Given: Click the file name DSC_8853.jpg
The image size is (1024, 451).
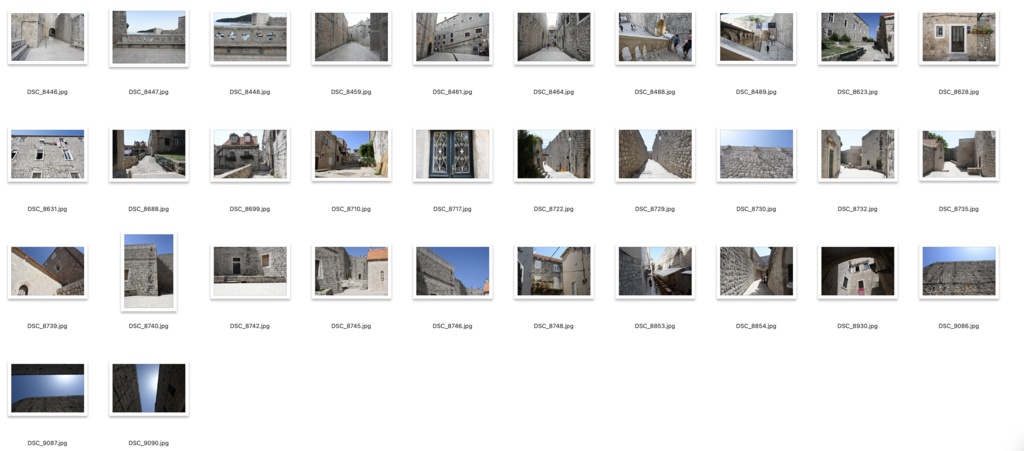Looking at the screenshot, I should click(655, 326).
